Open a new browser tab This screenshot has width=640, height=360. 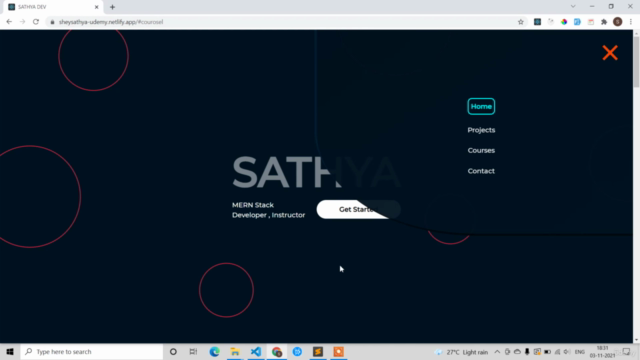pyautogui.click(x=112, y=7)
